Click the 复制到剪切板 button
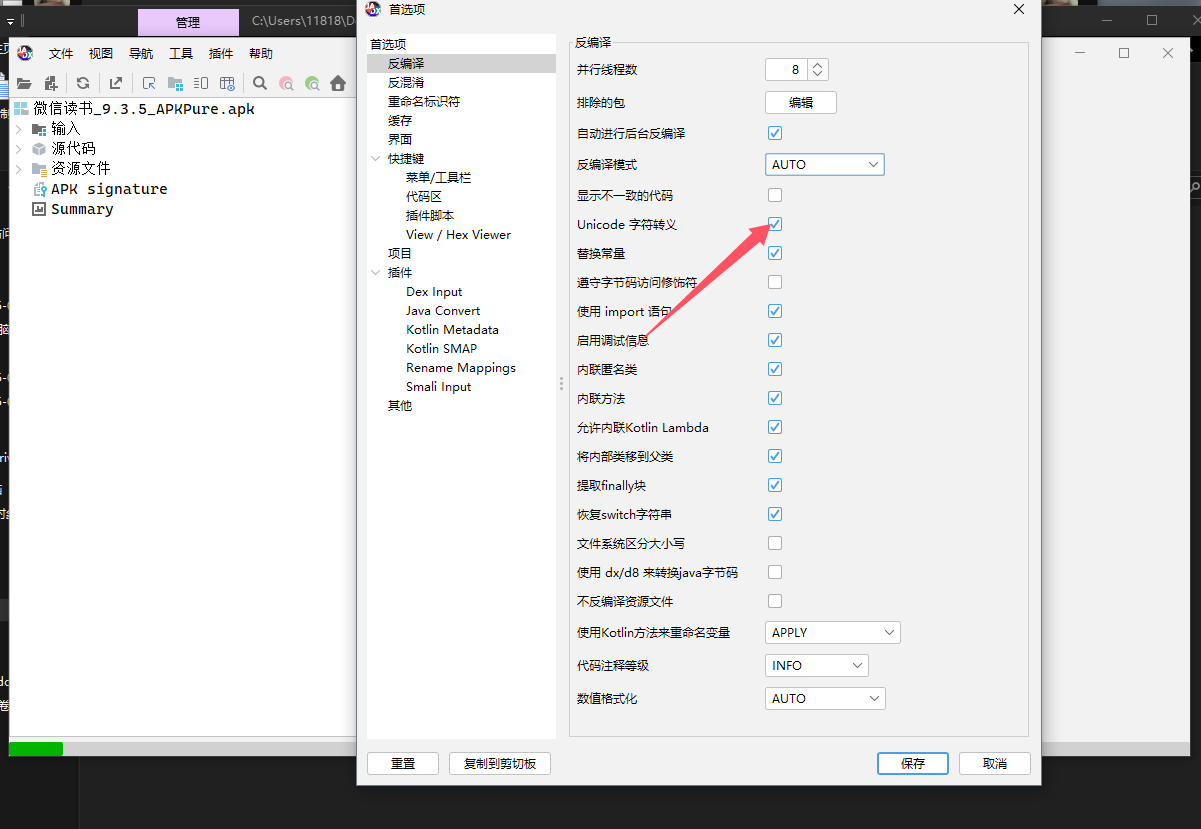This screenshot has width=1201, height=829. point(499,763)
